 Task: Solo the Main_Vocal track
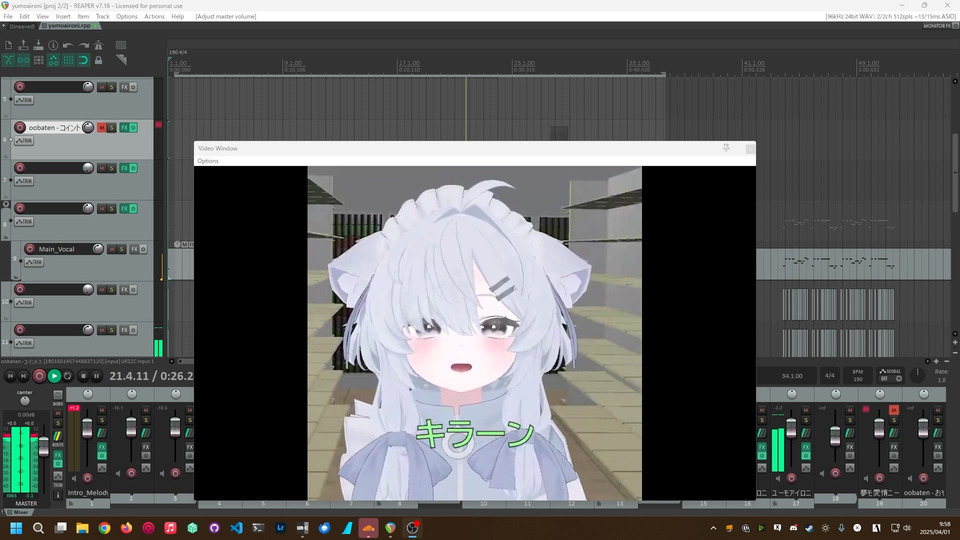tap(121, 249)
